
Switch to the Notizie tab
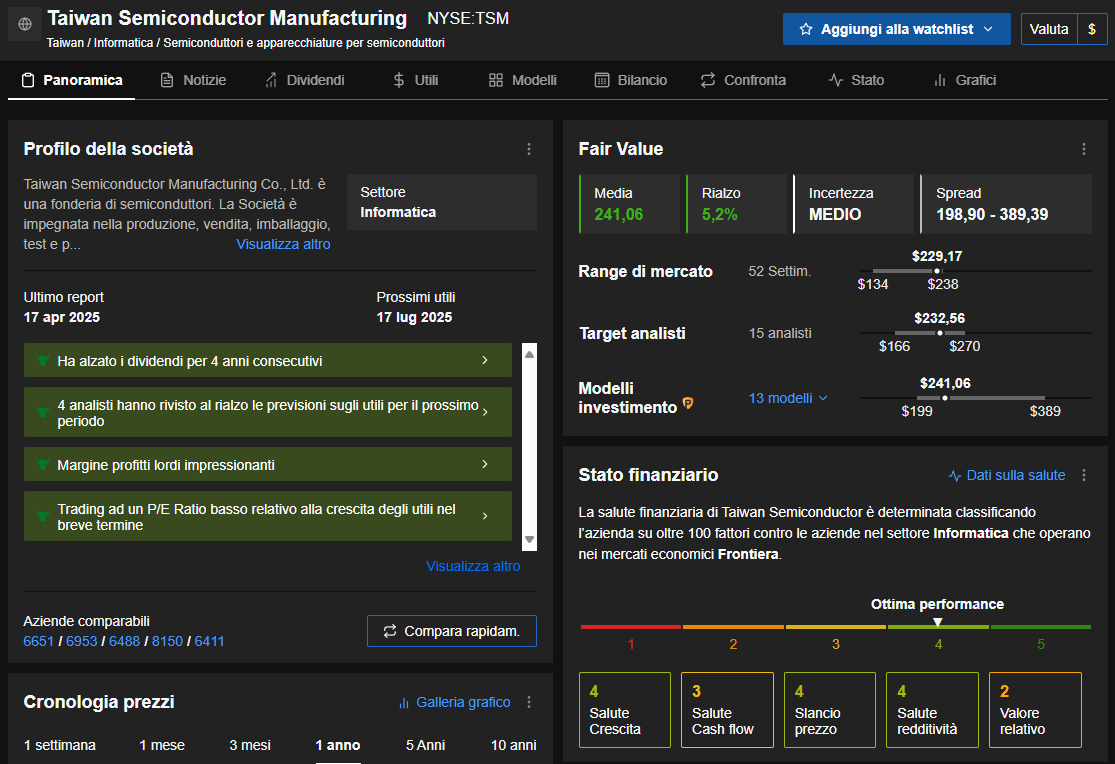(193, 80)
